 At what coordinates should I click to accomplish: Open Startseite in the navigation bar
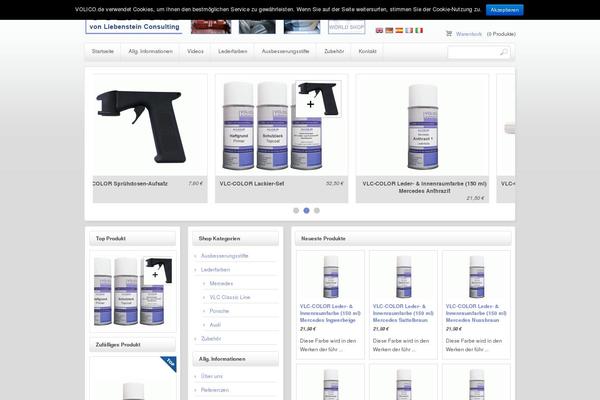click(103, 51)
